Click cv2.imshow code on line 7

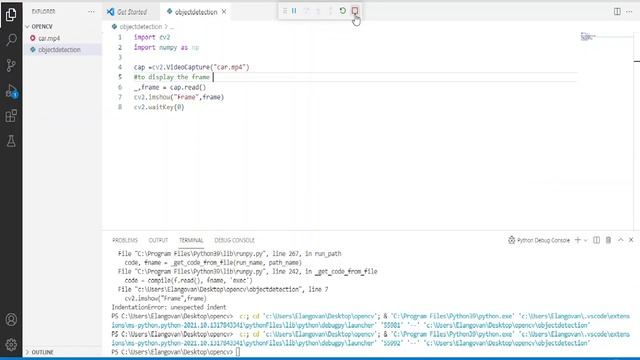pos(179,97)
